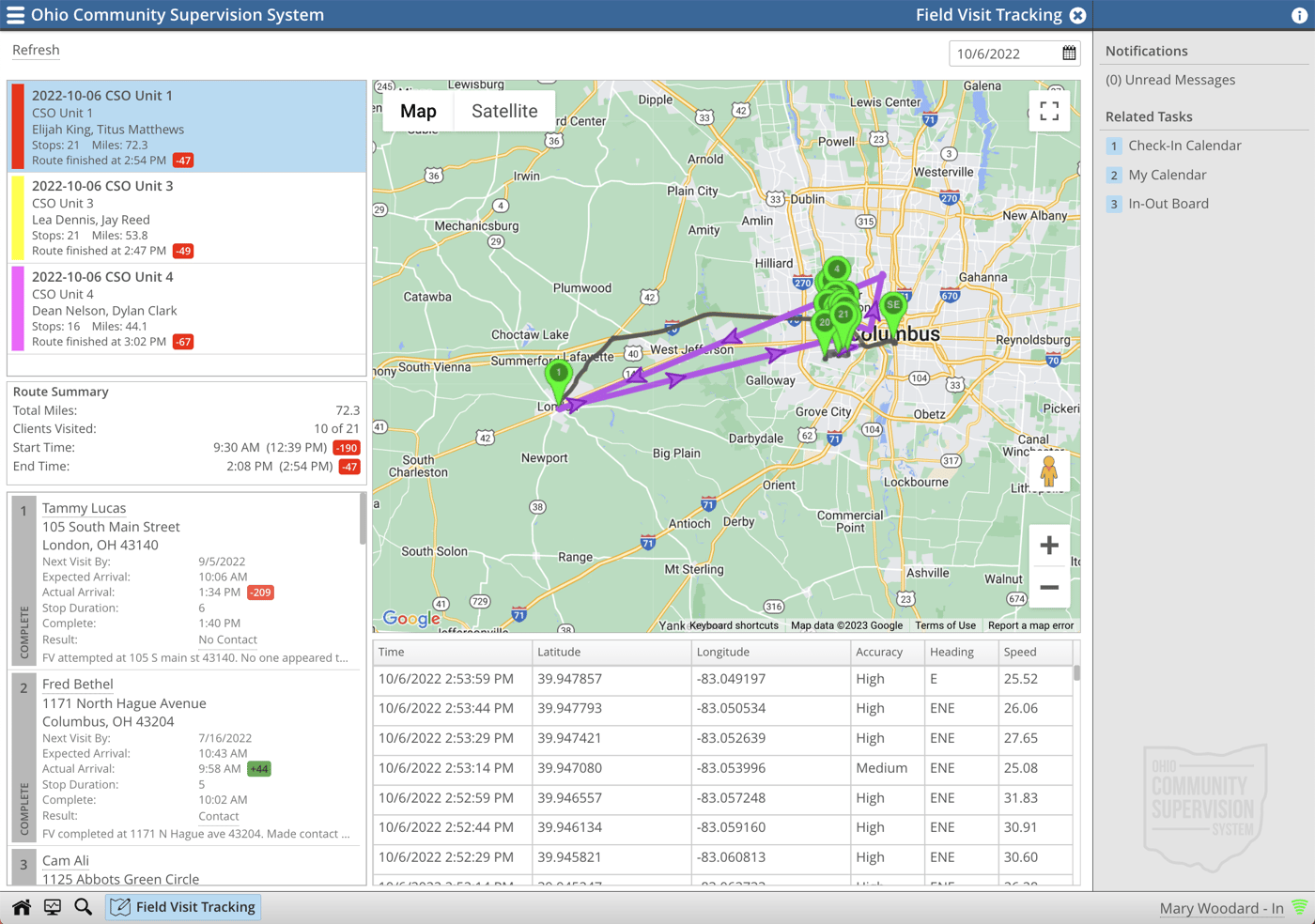This screenshot has height=924, width=1315.
Task: Click the -47 badge on CSO Unit 1
Action: pos(183,161)
